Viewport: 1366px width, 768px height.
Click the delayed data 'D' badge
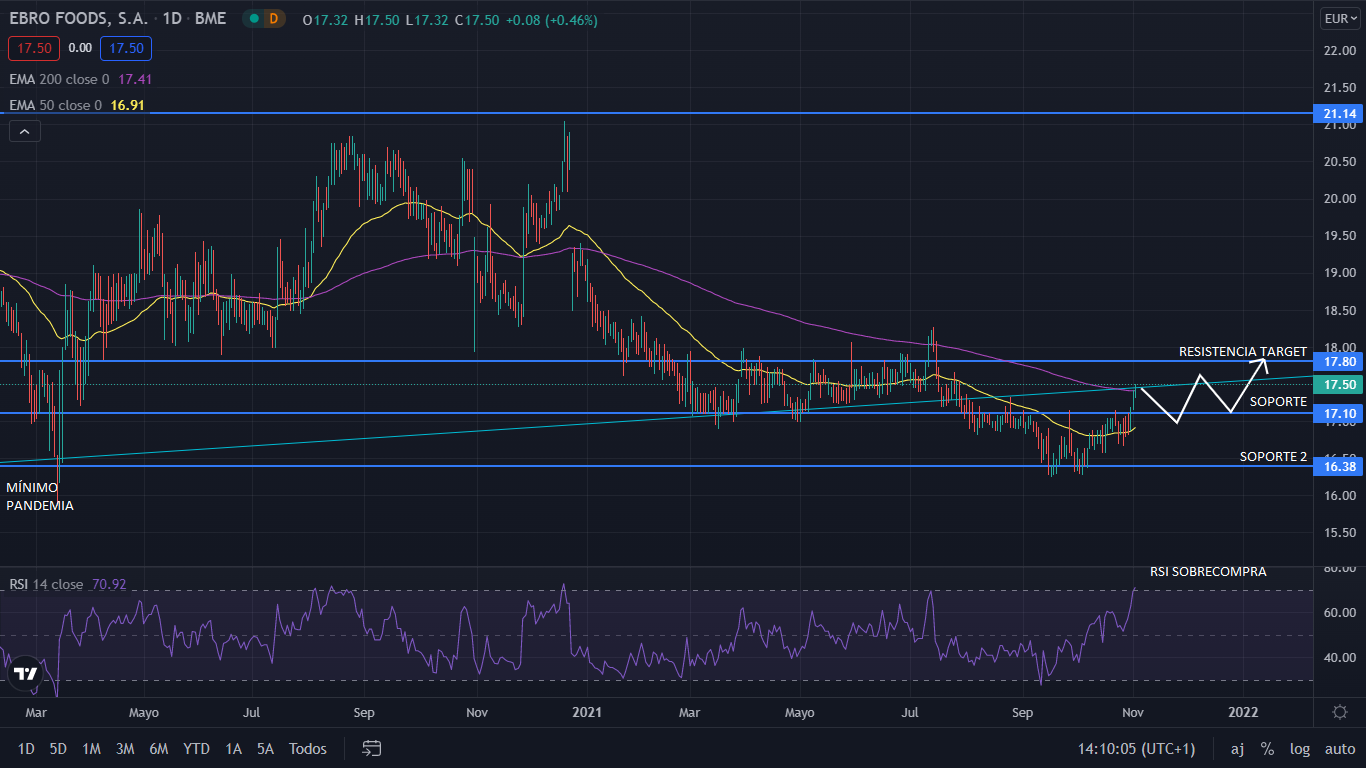(274, 19)
